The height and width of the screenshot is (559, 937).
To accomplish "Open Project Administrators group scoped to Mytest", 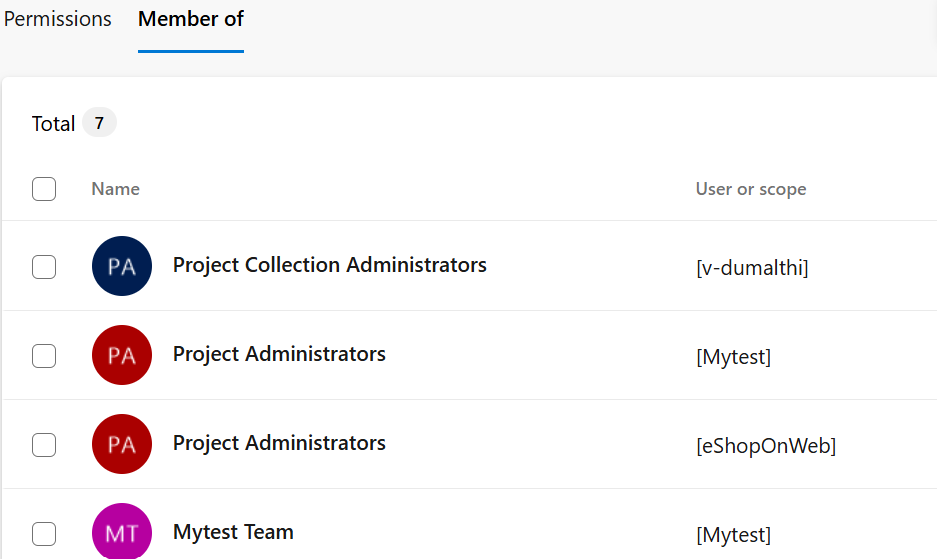I will [279, 354].
